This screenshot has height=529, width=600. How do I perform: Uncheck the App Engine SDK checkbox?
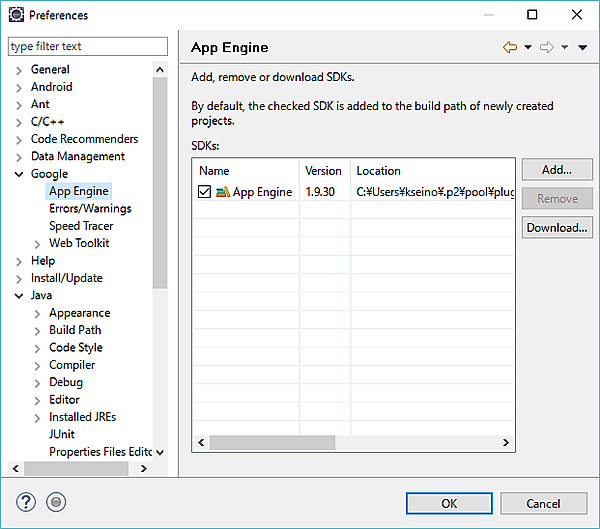(205, 192)
